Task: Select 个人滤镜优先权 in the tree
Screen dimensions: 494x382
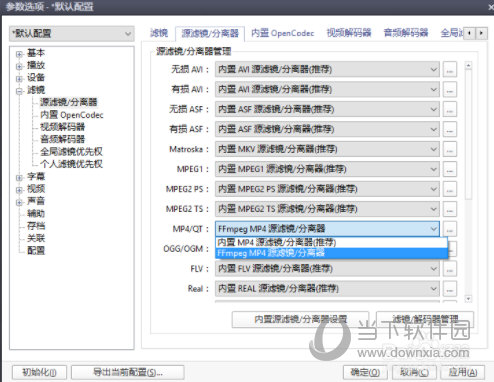Action: [x=71, y=164]
